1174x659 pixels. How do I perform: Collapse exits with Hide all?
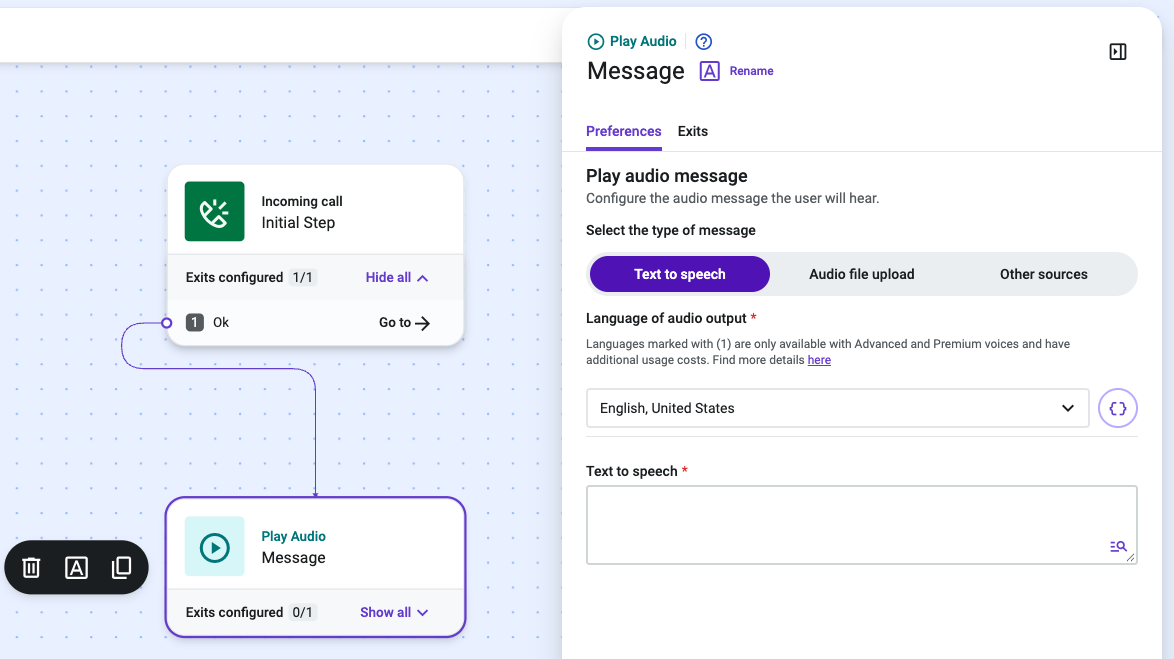point(397,278)
